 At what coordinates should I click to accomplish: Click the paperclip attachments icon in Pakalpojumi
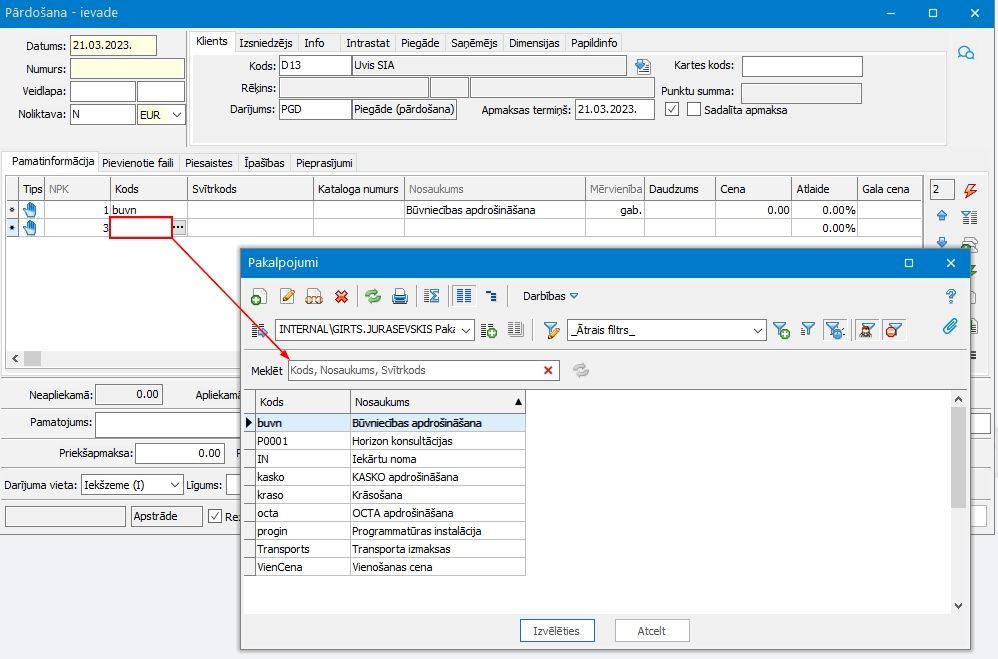coord(950,327)
